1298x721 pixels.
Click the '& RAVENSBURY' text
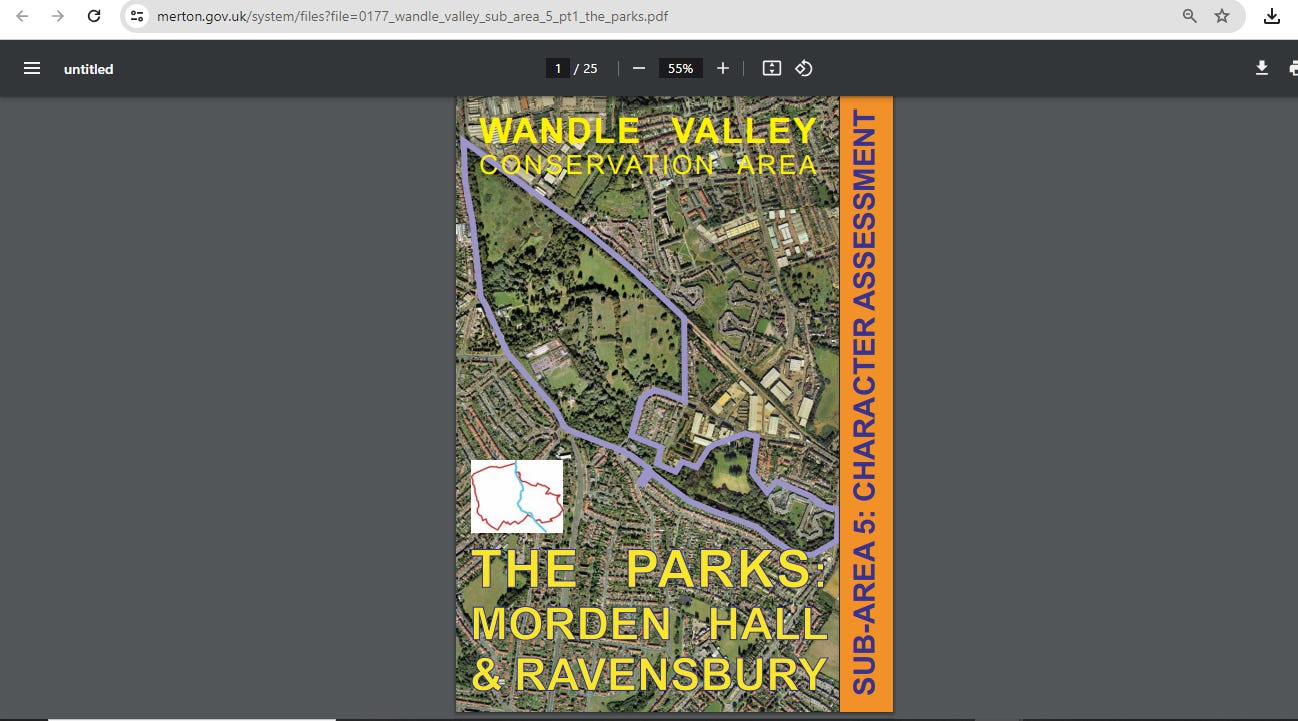pos(649,675)
